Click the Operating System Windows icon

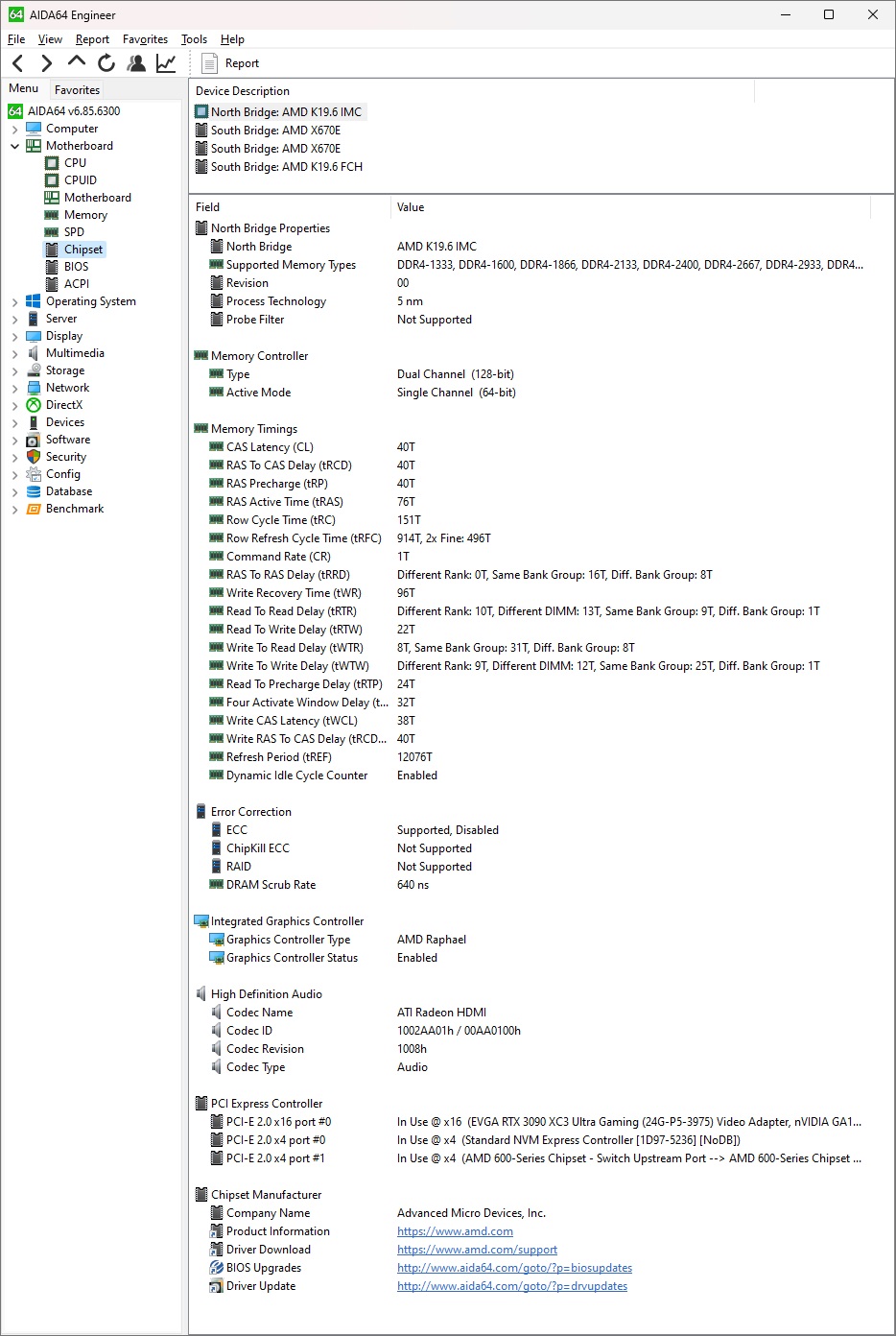click(34, 301)
